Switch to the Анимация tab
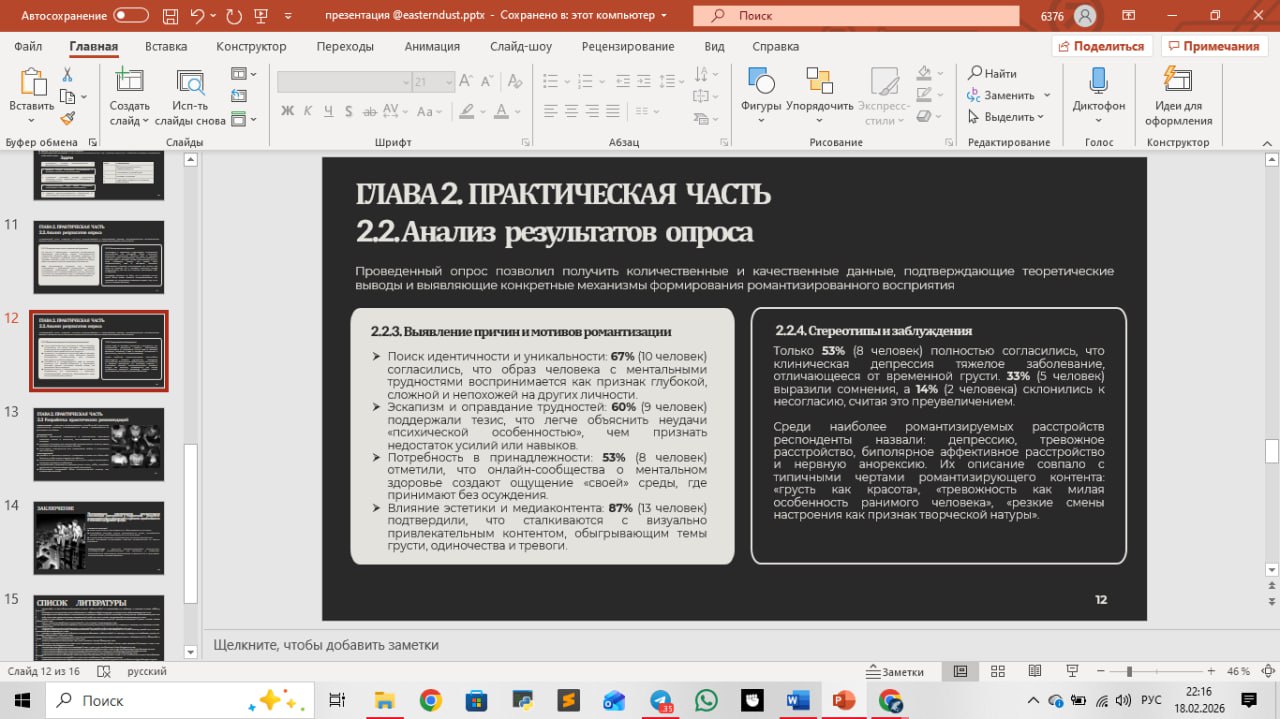1280x719 pixels. click(x=432, y=46)
